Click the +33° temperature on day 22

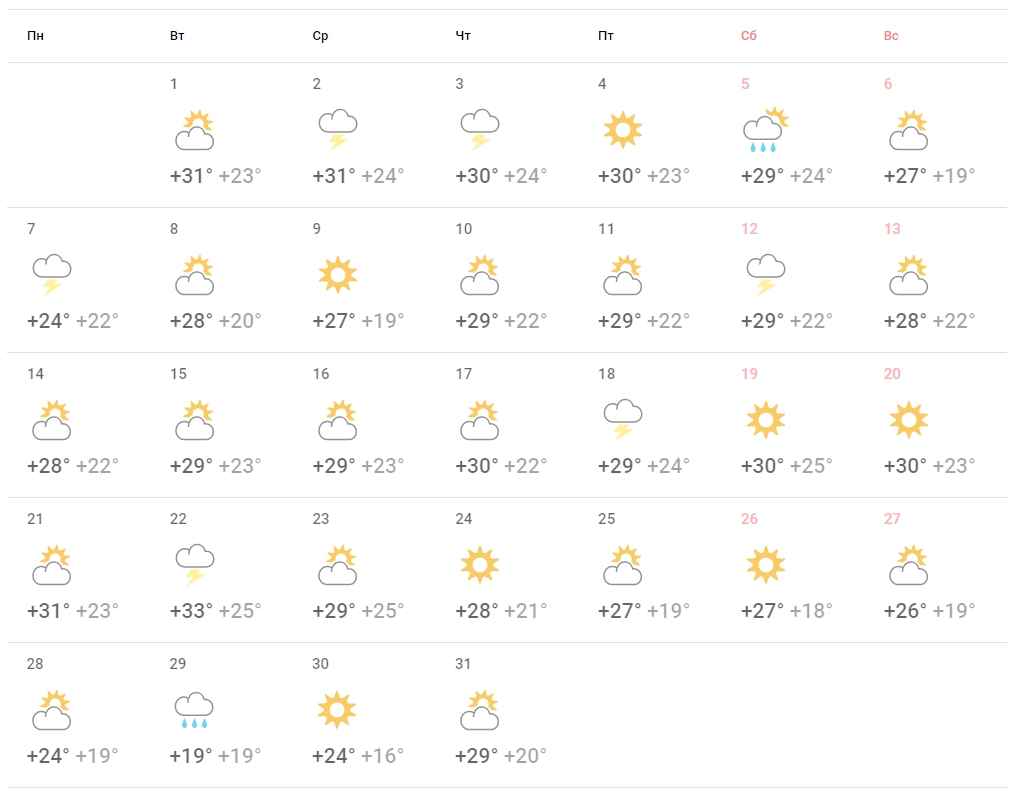coord(191,610)
